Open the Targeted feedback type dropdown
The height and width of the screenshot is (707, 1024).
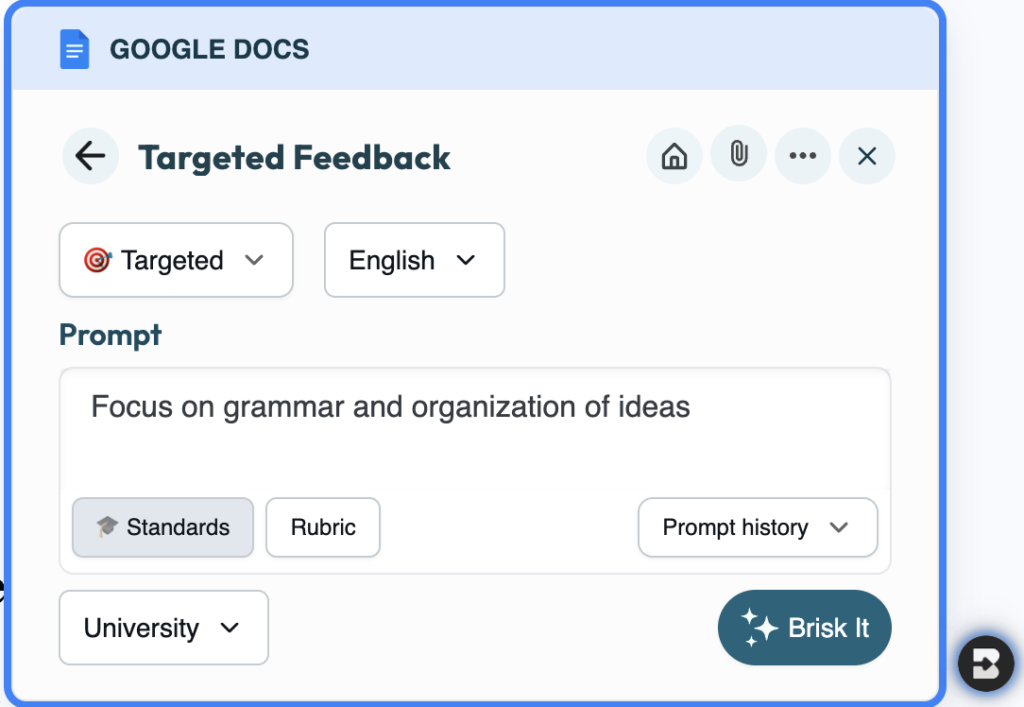[x=176, y=260]
